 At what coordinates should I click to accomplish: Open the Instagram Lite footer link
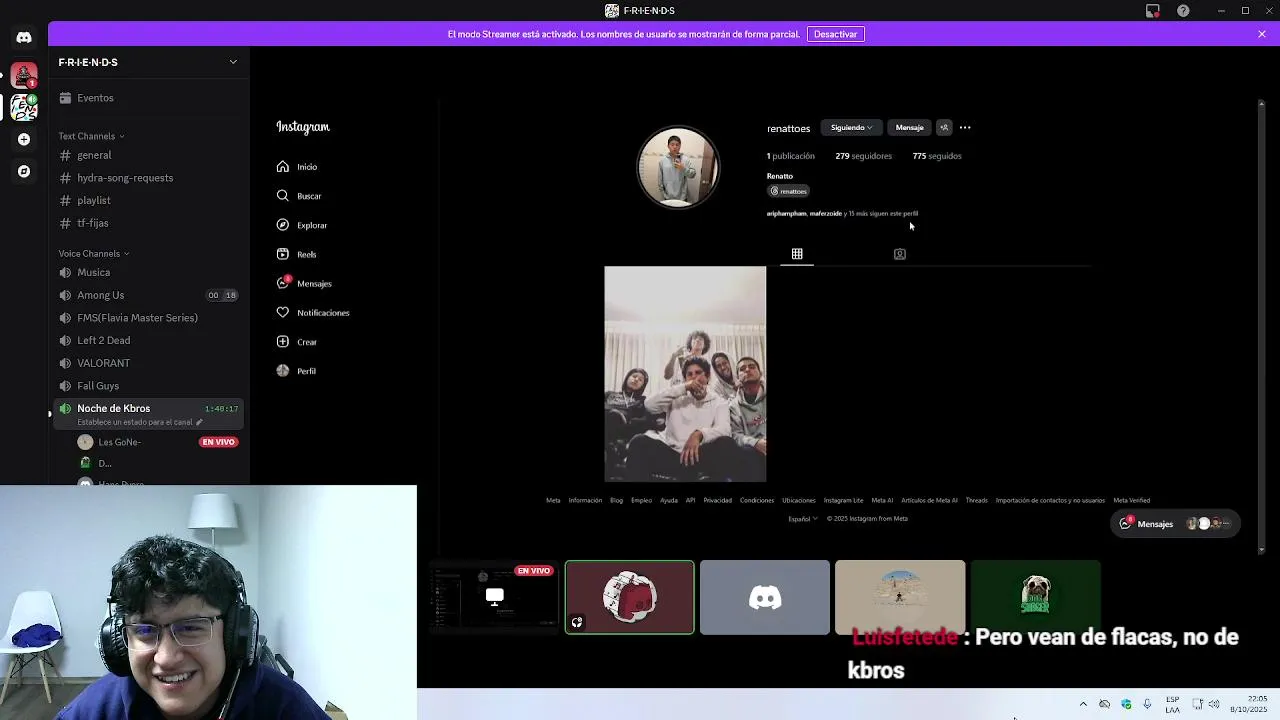[x=843, y=500]
